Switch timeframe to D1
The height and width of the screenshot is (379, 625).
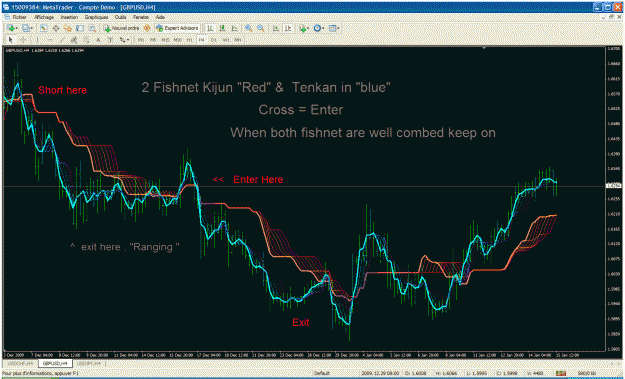[x=214, y=40]
